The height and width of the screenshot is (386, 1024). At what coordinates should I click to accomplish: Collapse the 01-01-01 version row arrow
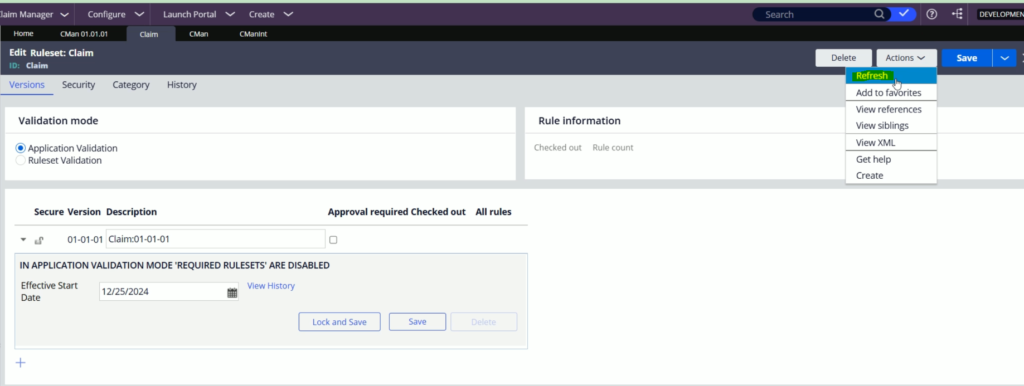(24, 240)
